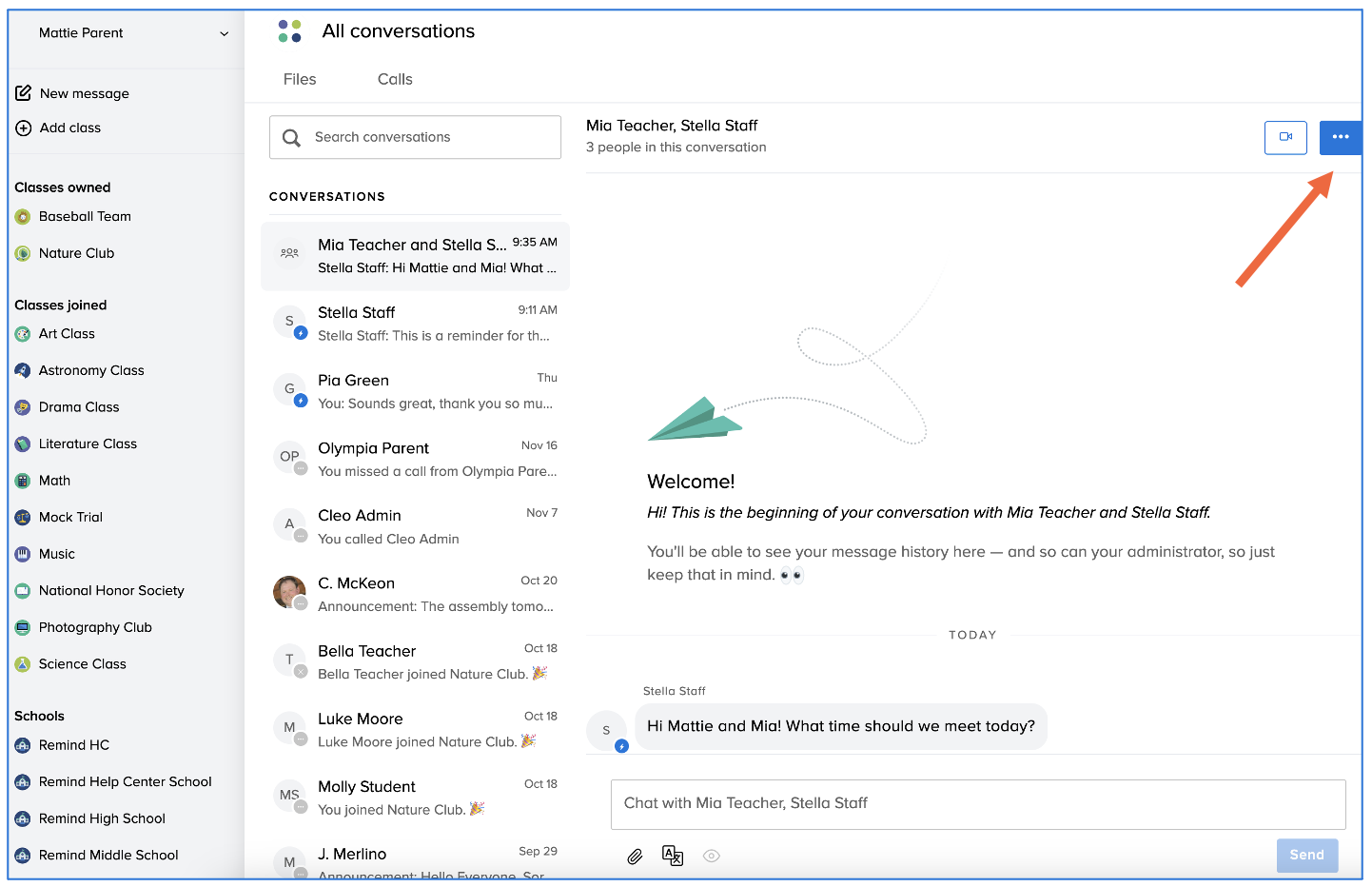Image resolution: width=1372 pixels, height=887 pixels.
Task: Open the Pia Green conversation
Action: click(x=416, y=391)
